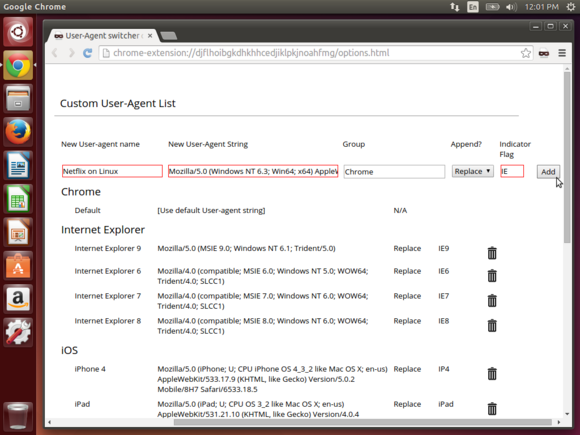Remove the iPad user-agent entry
Viewport: 580px width, 435px height.
pos(492,408)
